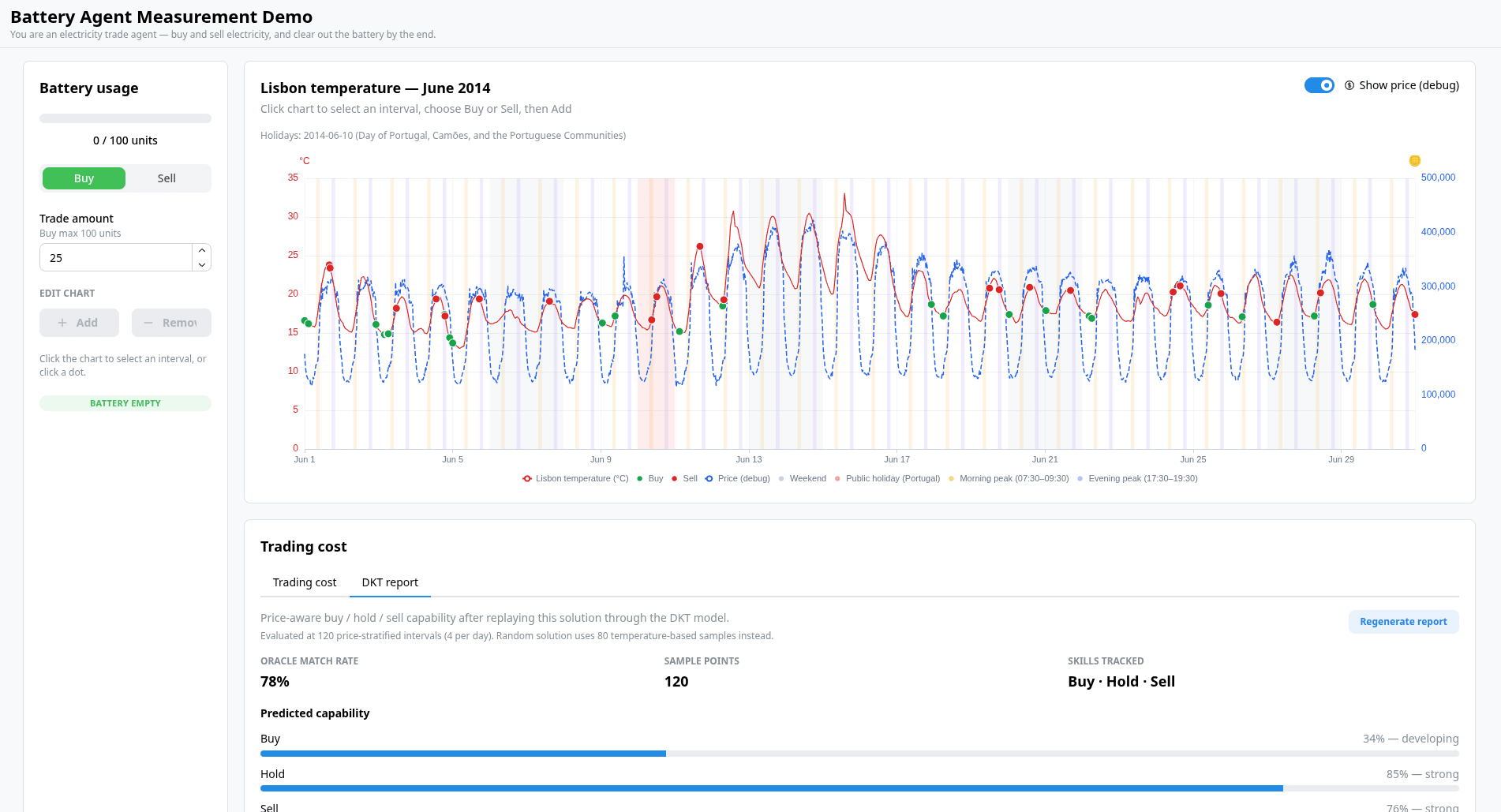Image resolution: width=1501 pixels, height=812 pixels.
Task: Increase trade amount with up arrow
Action: pyautogui.click(x=202, y=250)
